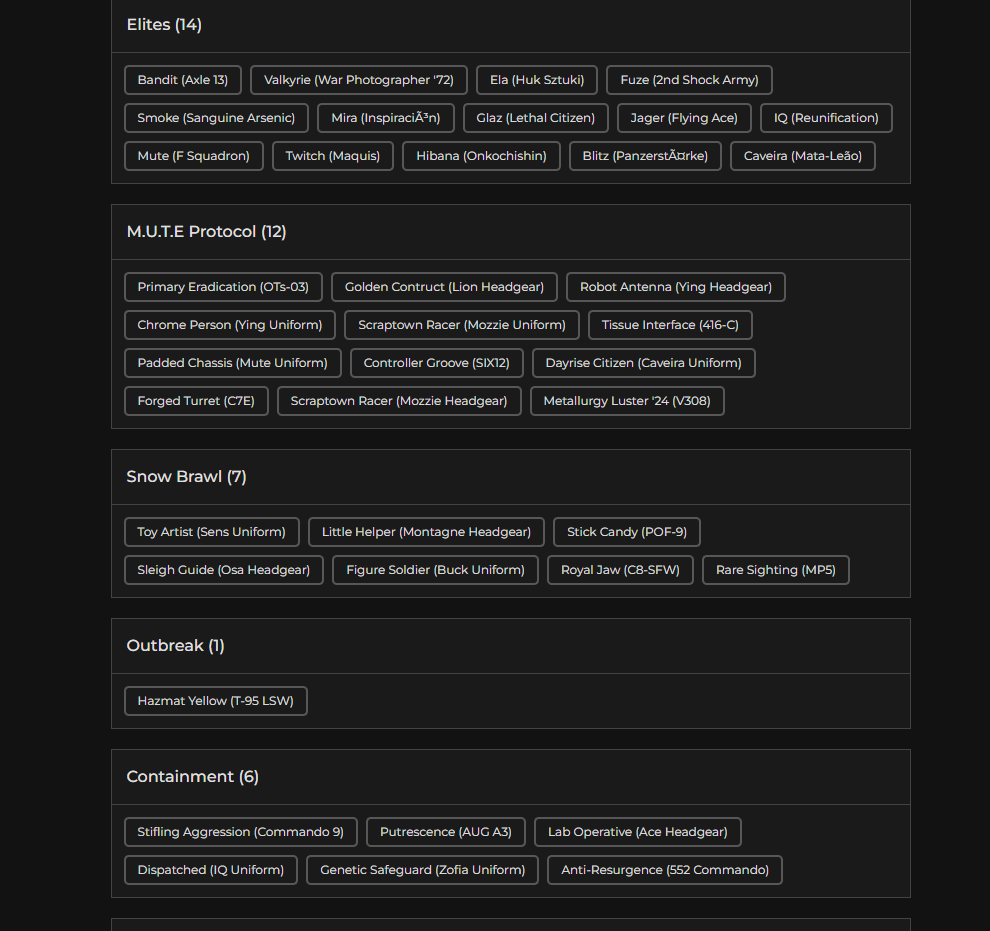Select Royal Jaw (C8-SFW) tag

pos(620,570)
